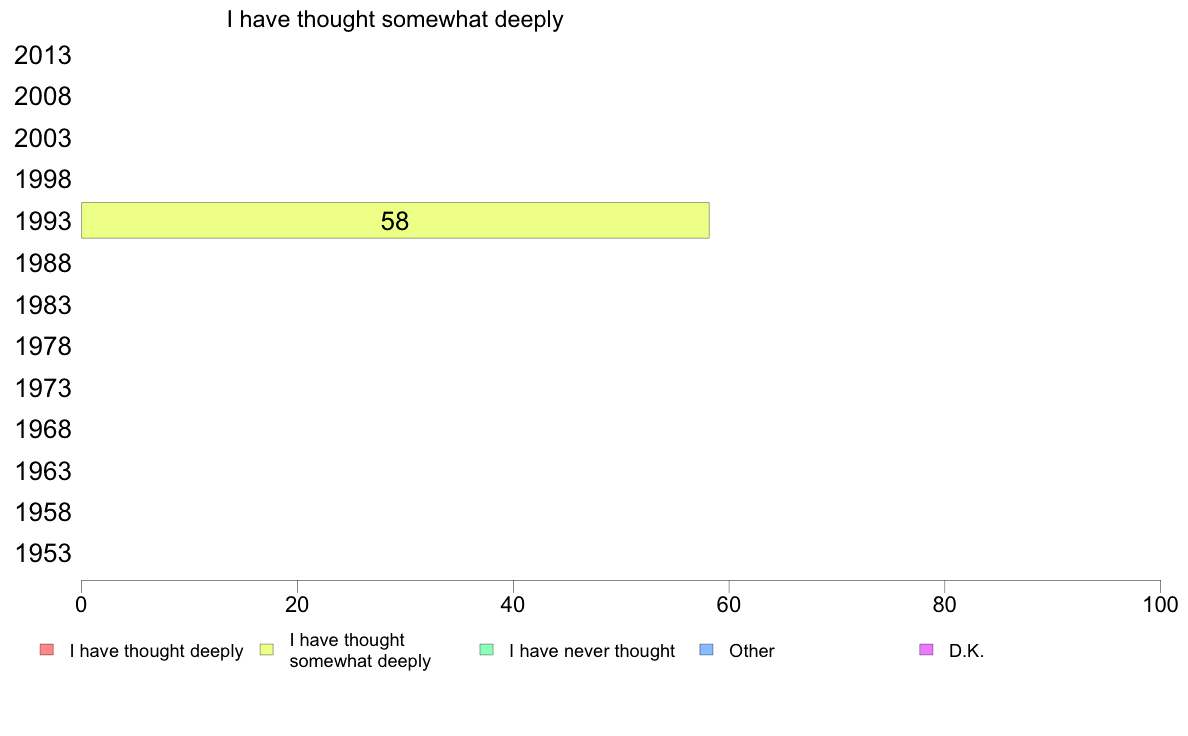Click the 'Other' legend label
Image resolution: width=1188 pixels, height=736 pixels.
(752, 651)
